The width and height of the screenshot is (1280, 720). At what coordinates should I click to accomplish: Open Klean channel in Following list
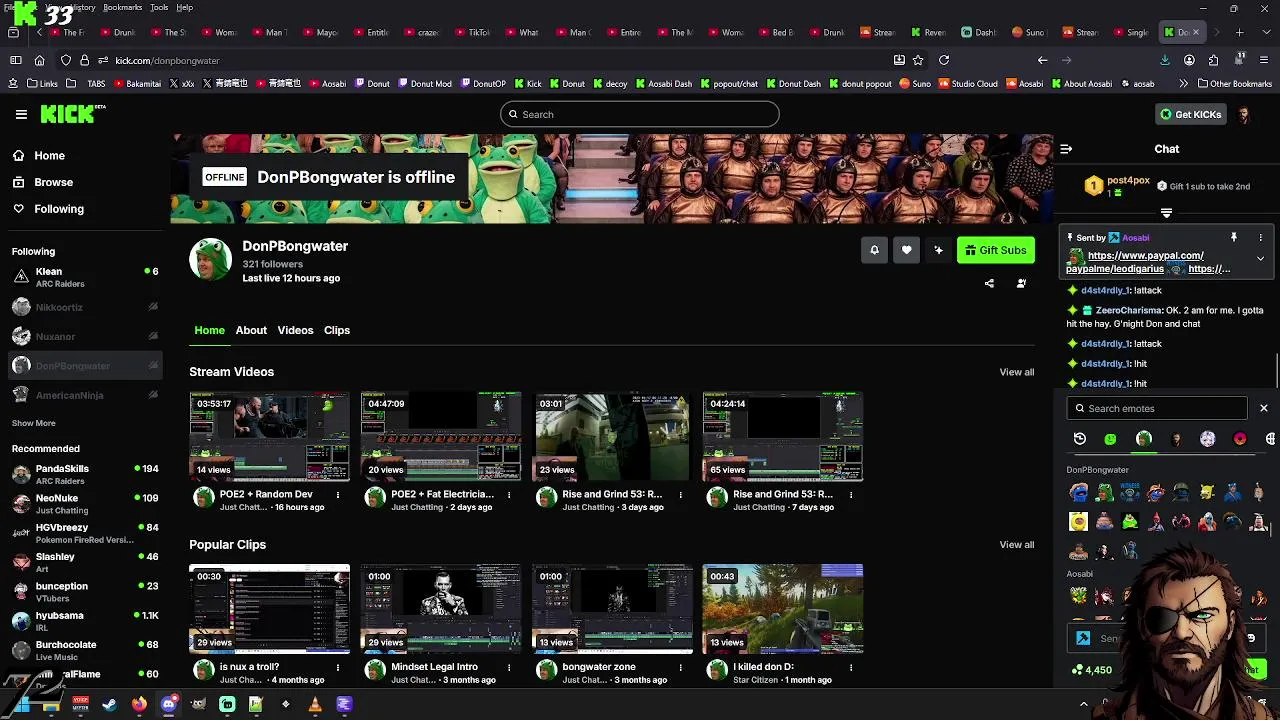(85, 277)
